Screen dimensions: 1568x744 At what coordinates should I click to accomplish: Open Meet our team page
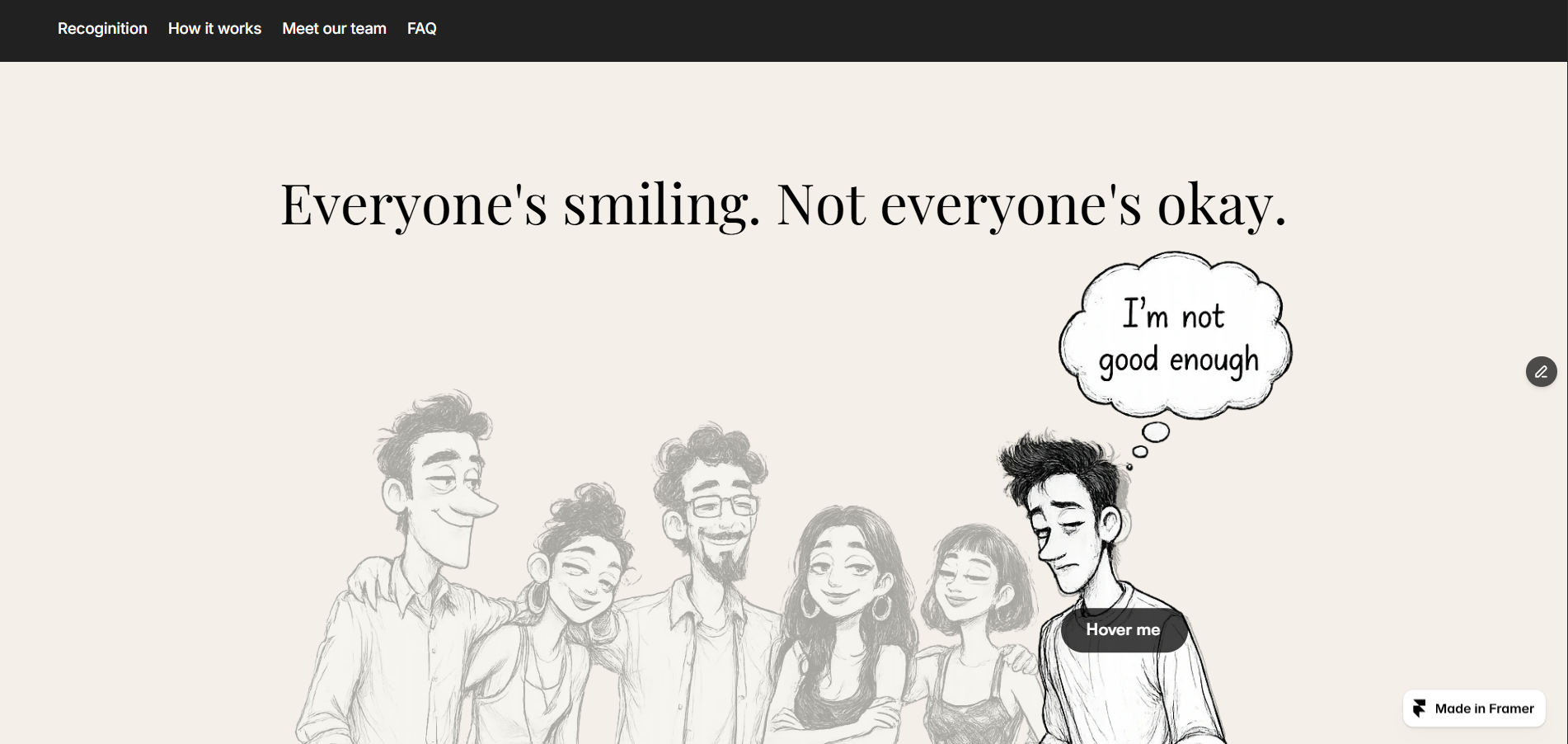[x=334, y=29]
